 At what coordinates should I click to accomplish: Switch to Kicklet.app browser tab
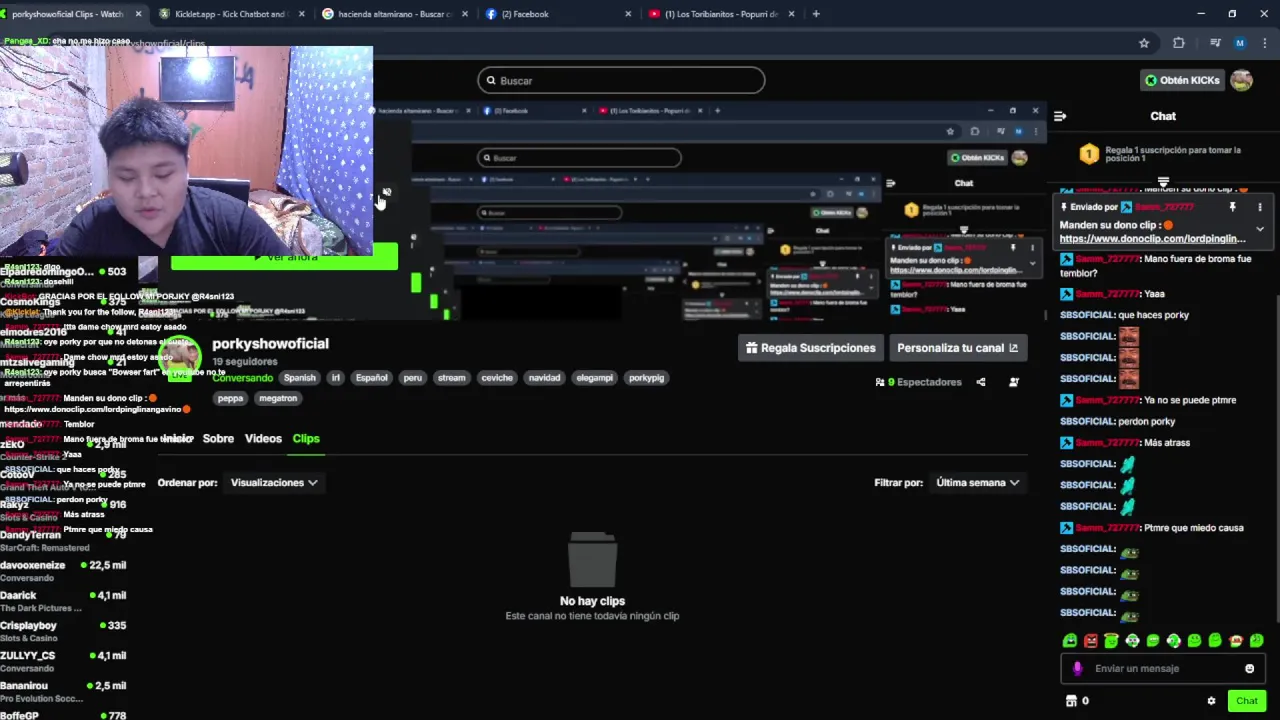(232, 14)
